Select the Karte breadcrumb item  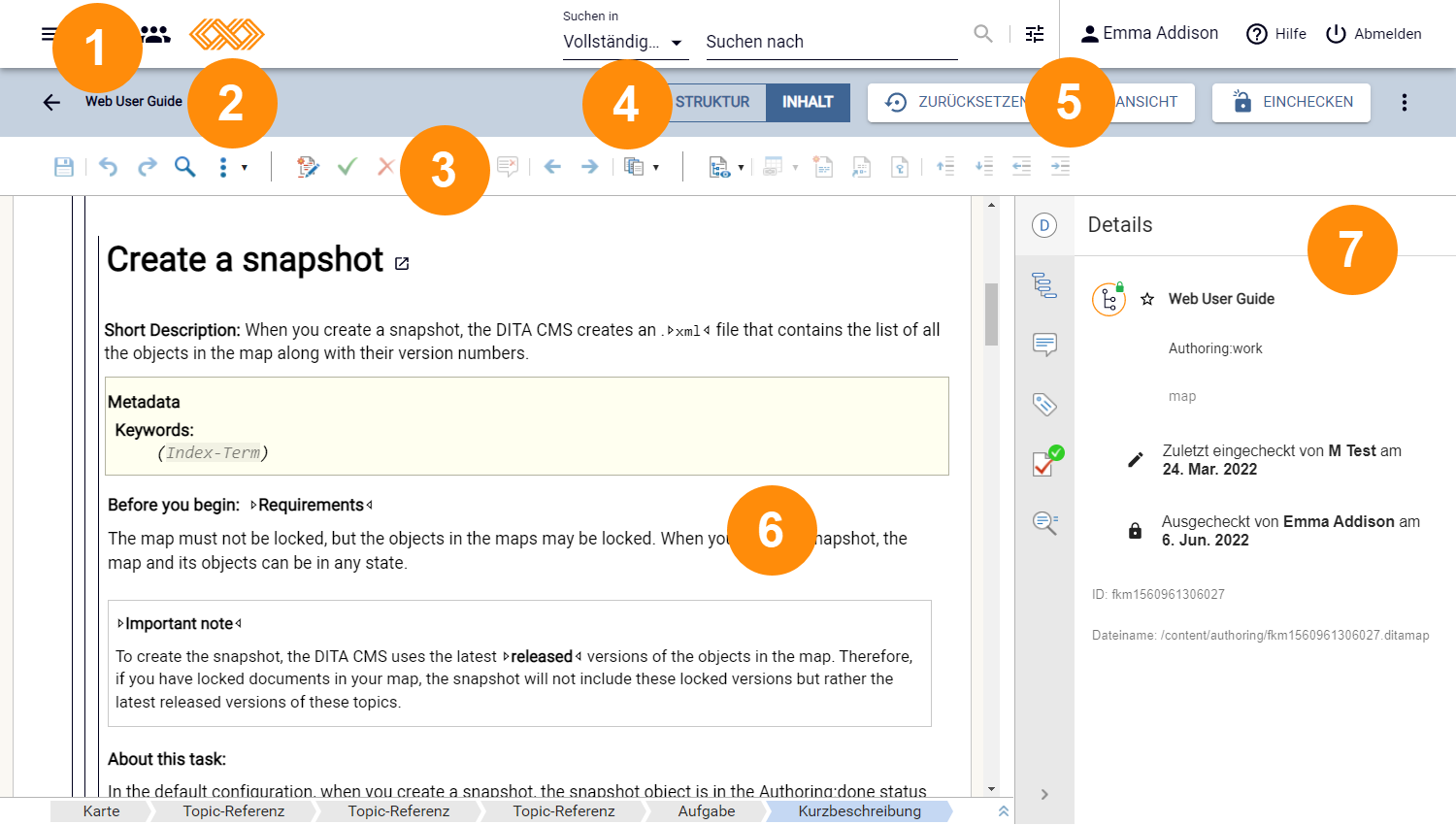pos(101,811)
